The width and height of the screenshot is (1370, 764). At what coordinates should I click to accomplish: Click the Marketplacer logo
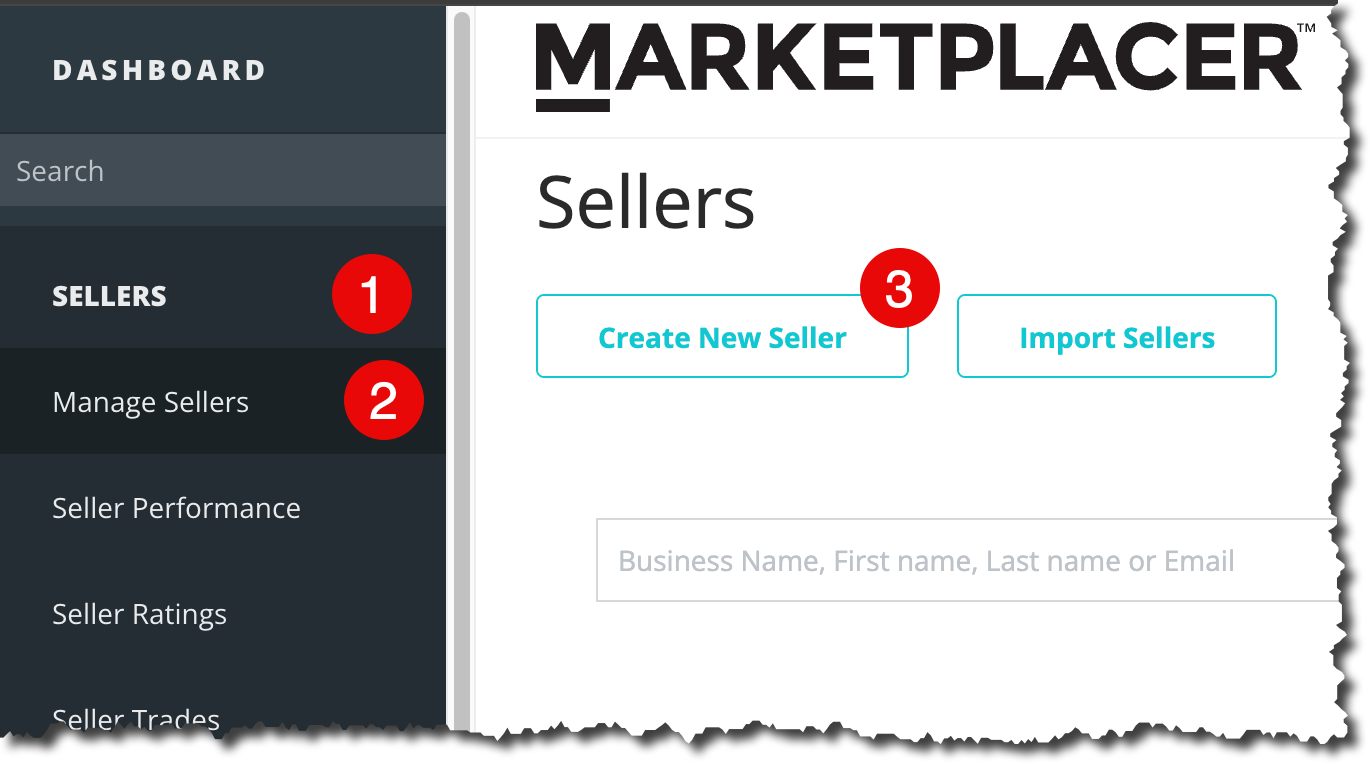pyautogui.click(x=918, y=60)
